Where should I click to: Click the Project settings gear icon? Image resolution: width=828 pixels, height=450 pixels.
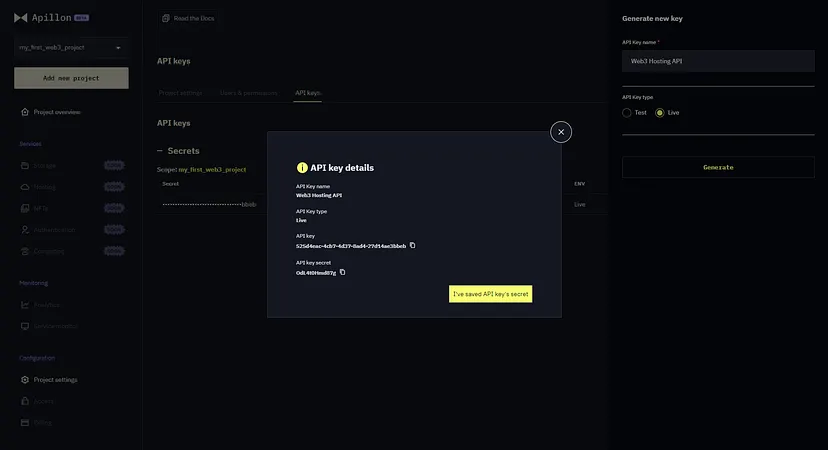click(25, 380)
